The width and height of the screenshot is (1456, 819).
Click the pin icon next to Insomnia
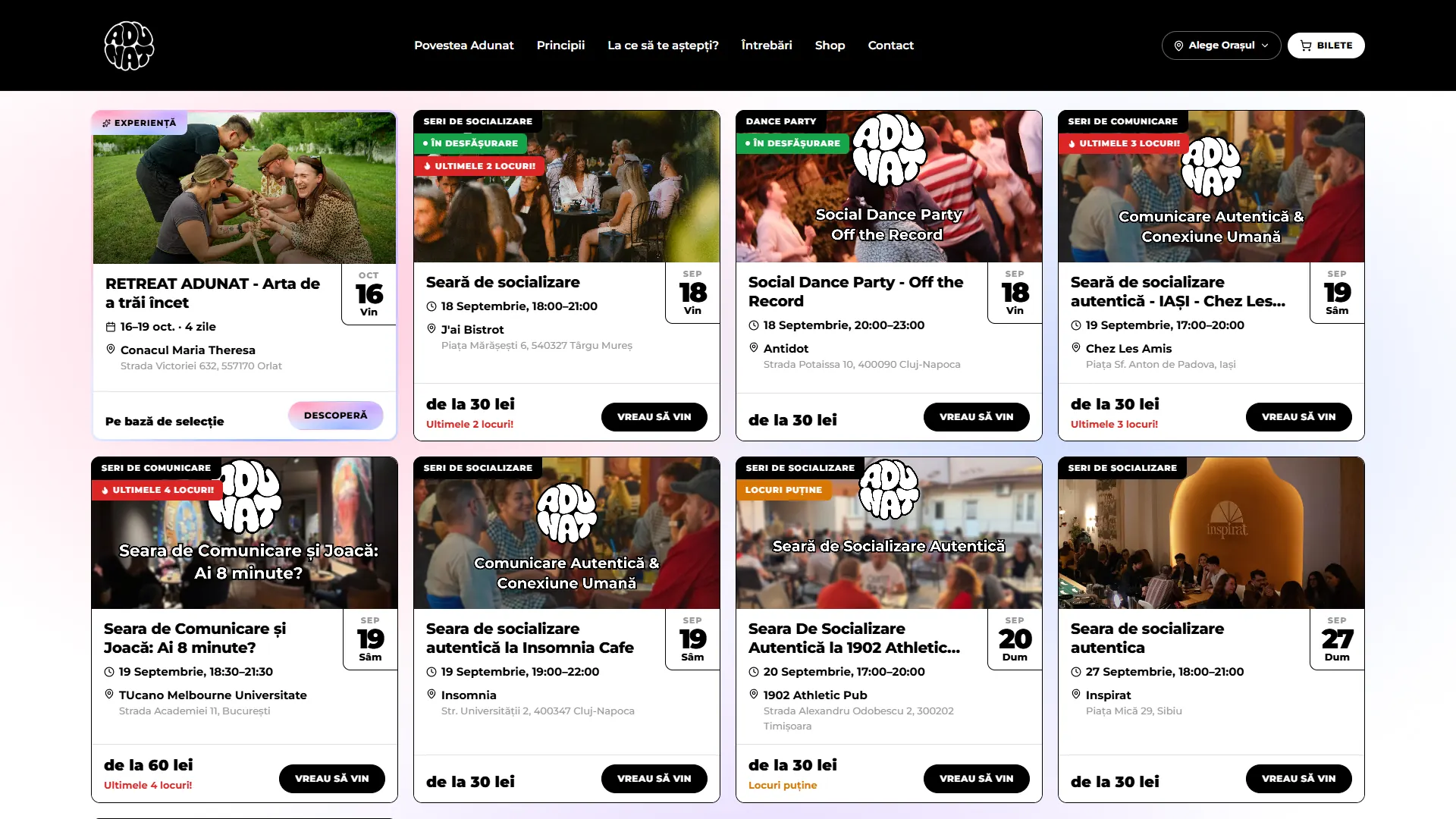tap(431, 695)
